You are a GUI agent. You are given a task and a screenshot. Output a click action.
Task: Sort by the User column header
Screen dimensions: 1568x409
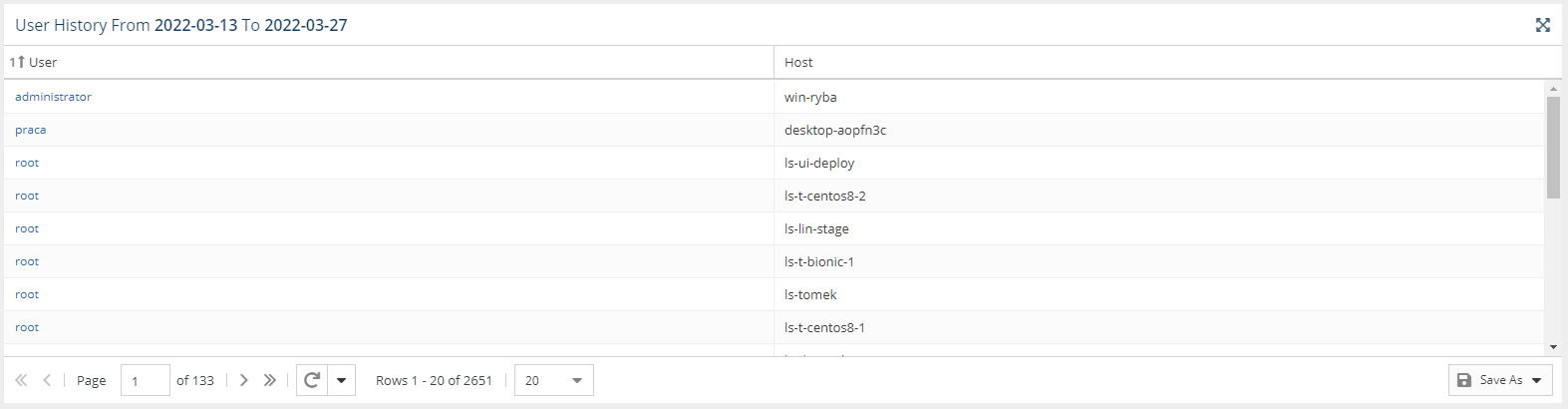[43, 62]
